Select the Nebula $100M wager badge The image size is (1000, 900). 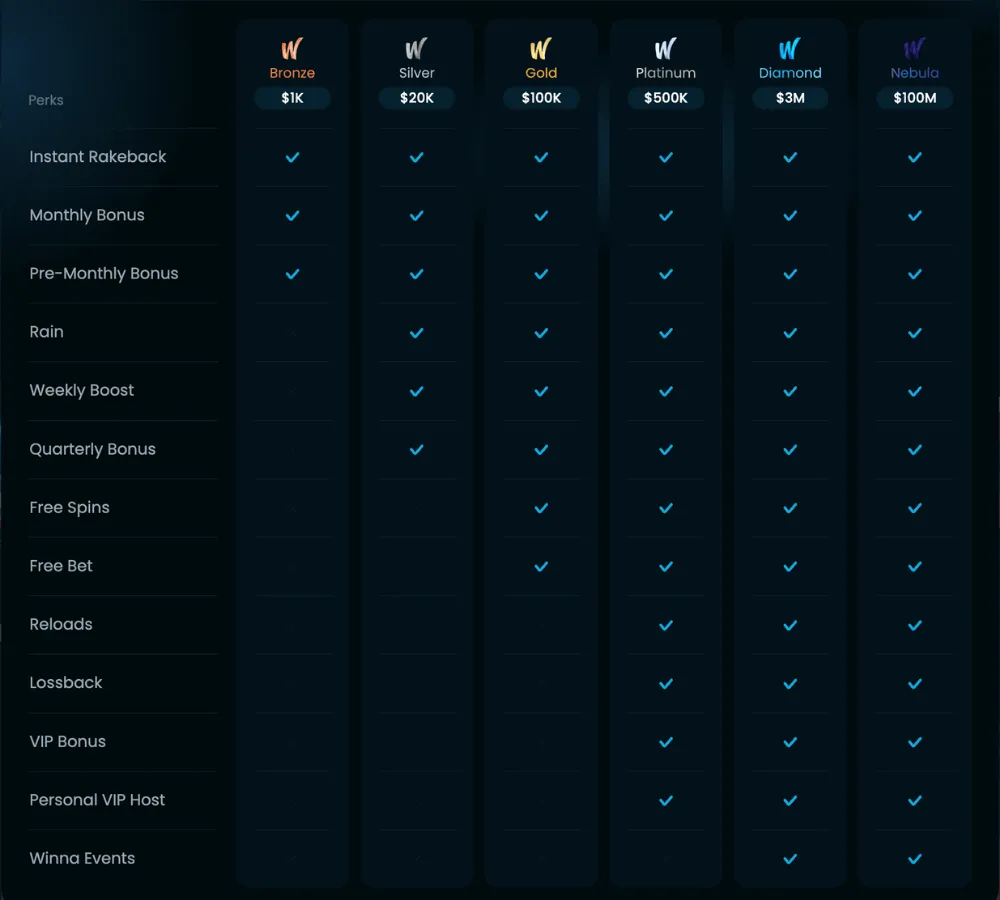(914, 98)
